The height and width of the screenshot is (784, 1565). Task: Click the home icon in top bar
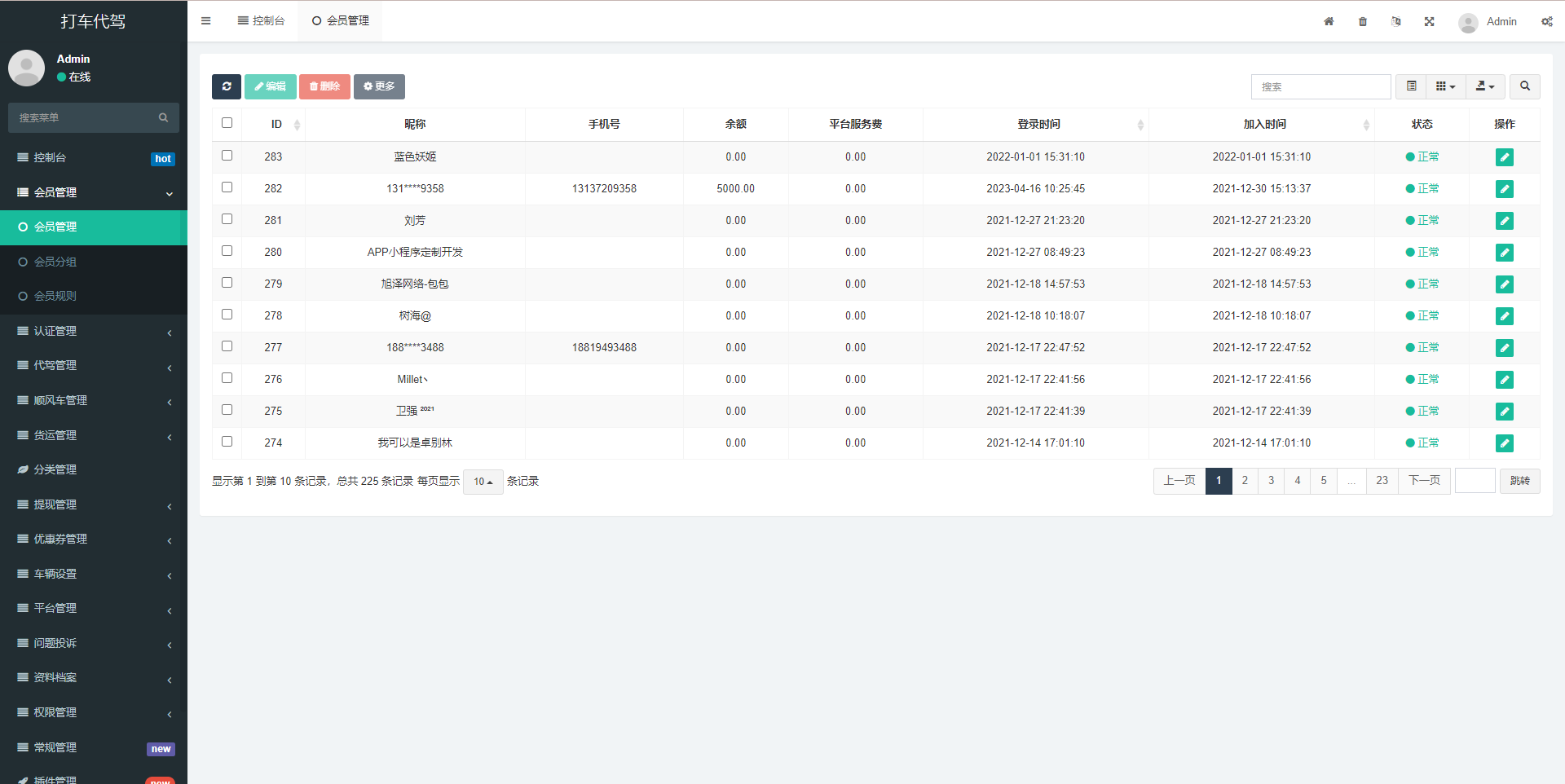[x=1329, y=22]
